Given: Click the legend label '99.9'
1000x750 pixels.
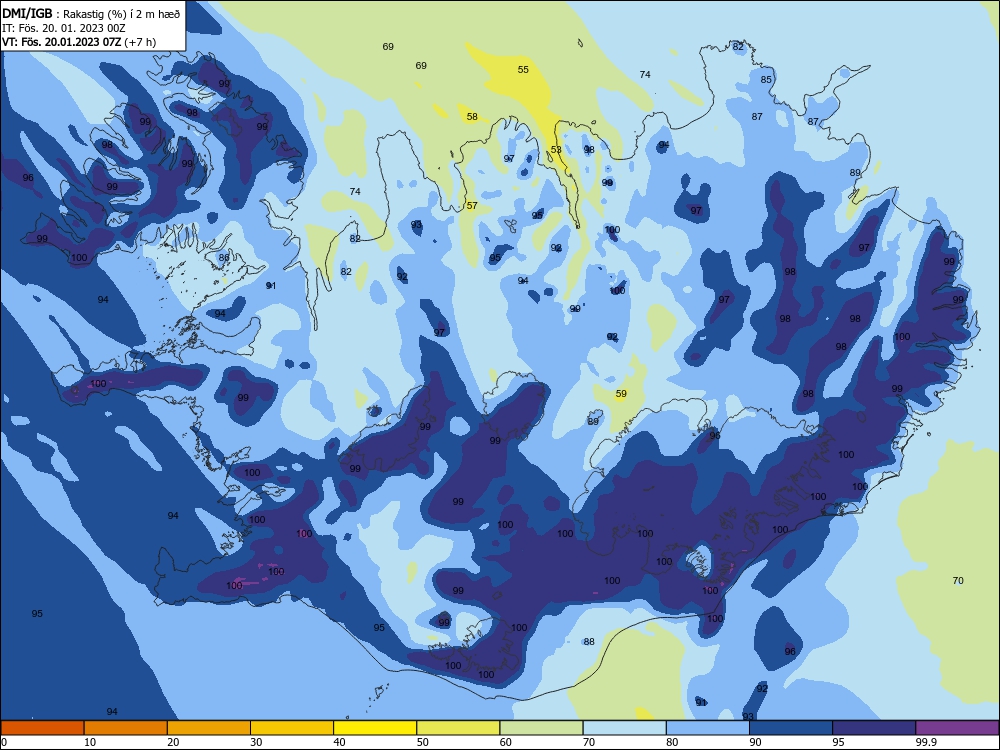Looking at the screenshot, I should [x=925, y=742].
